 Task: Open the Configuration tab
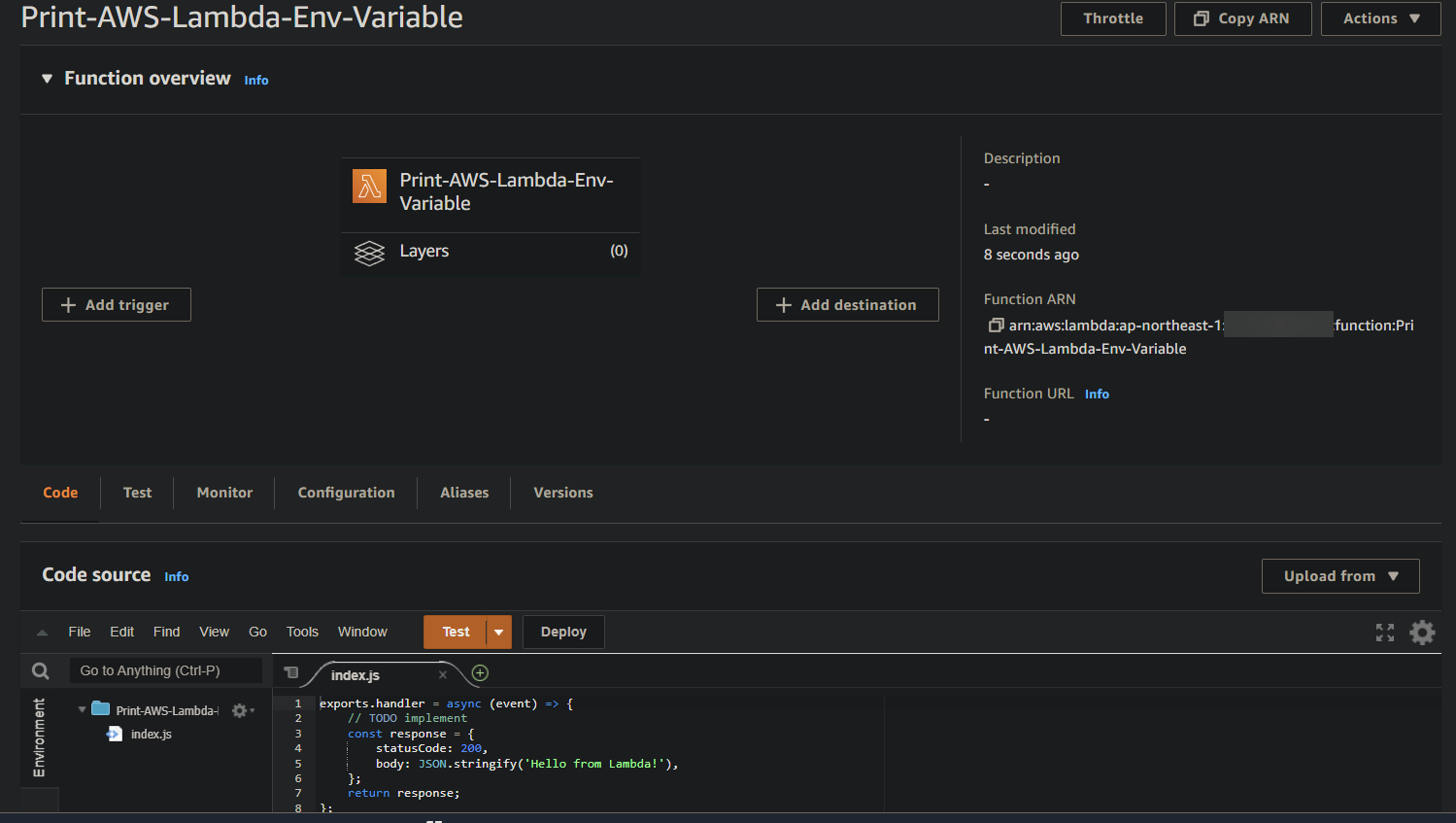tap(346, 493)
